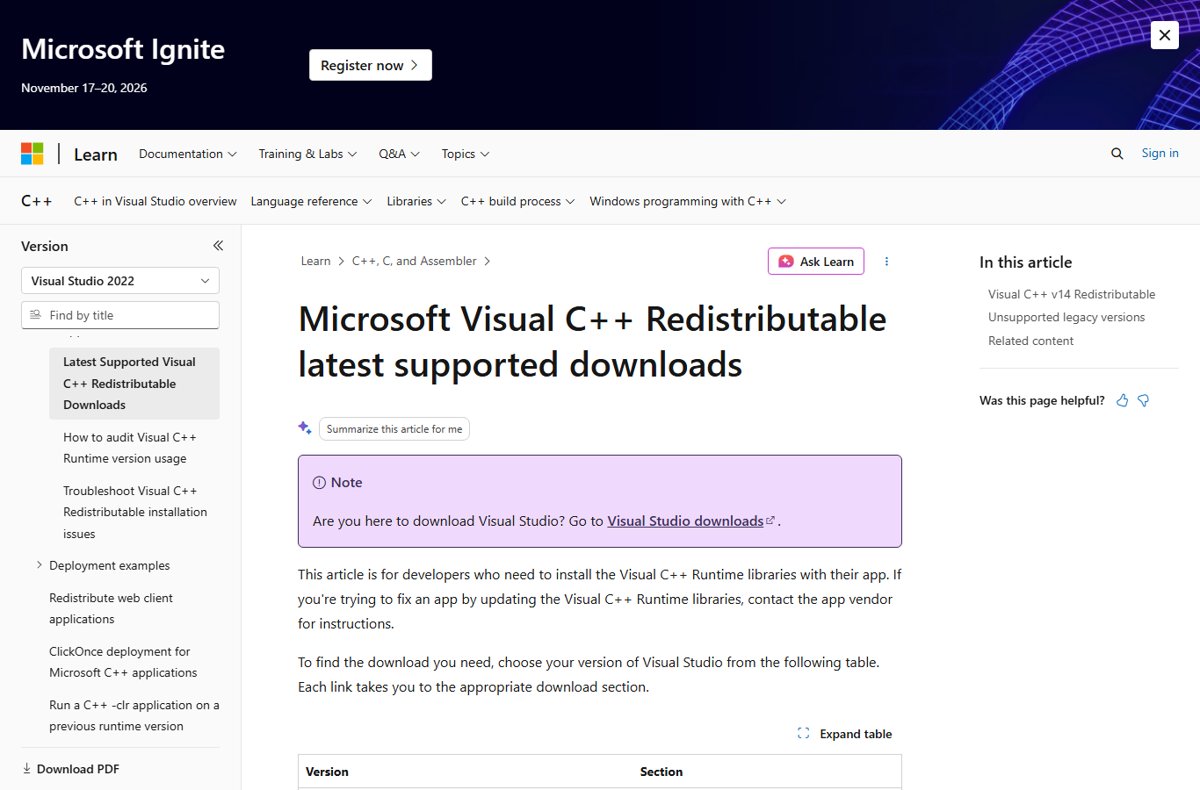Click the C++ product title
The width and height of the screenshot is (1200, 790).
click(37, 201)
